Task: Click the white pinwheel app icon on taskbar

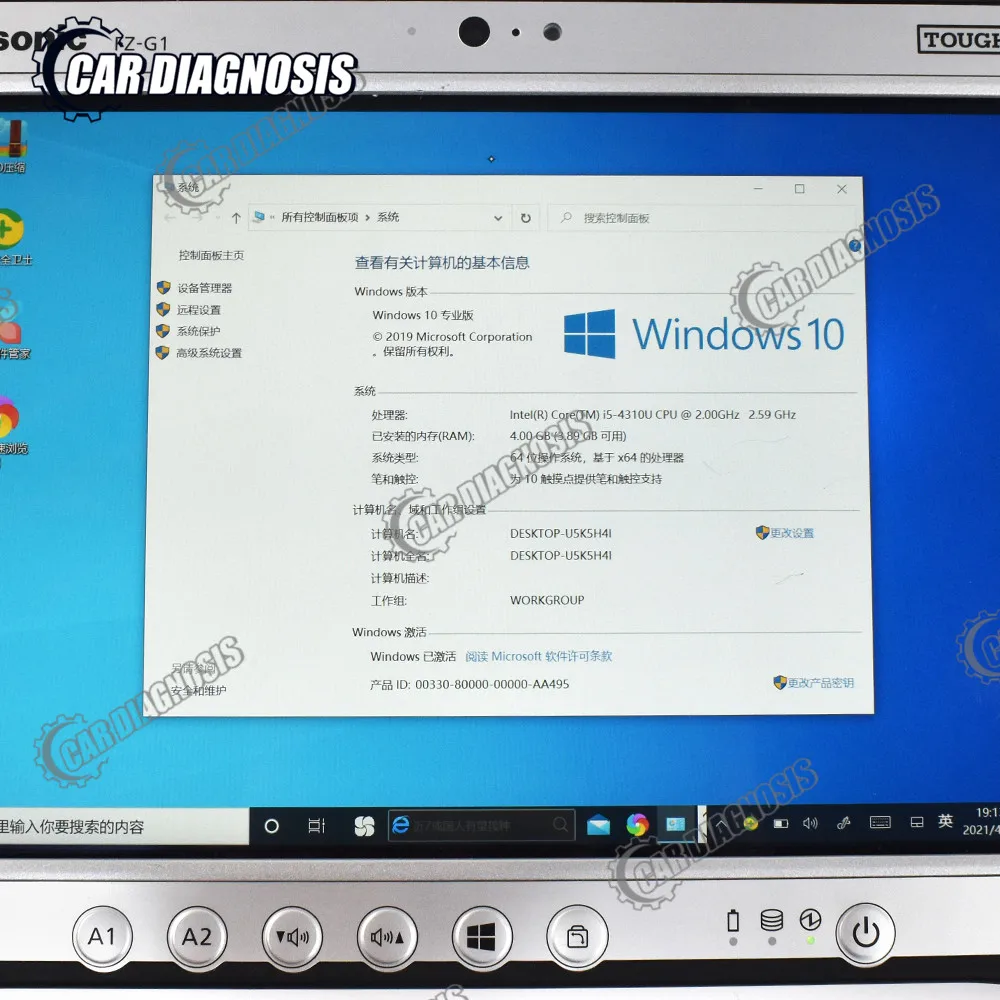Action: tap(364, 827)
